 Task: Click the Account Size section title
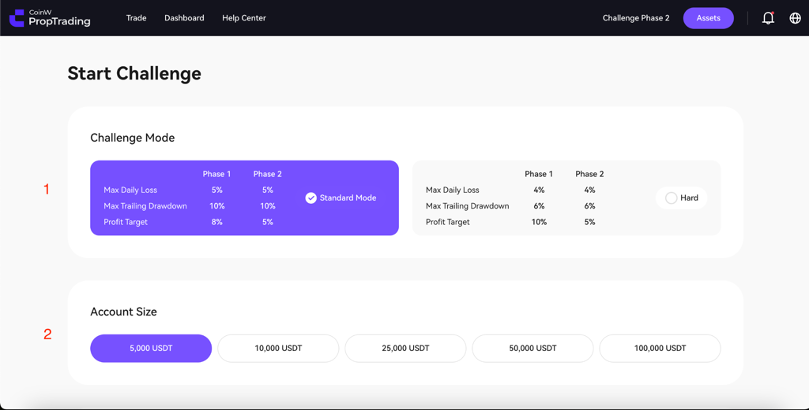coord(123,312)
